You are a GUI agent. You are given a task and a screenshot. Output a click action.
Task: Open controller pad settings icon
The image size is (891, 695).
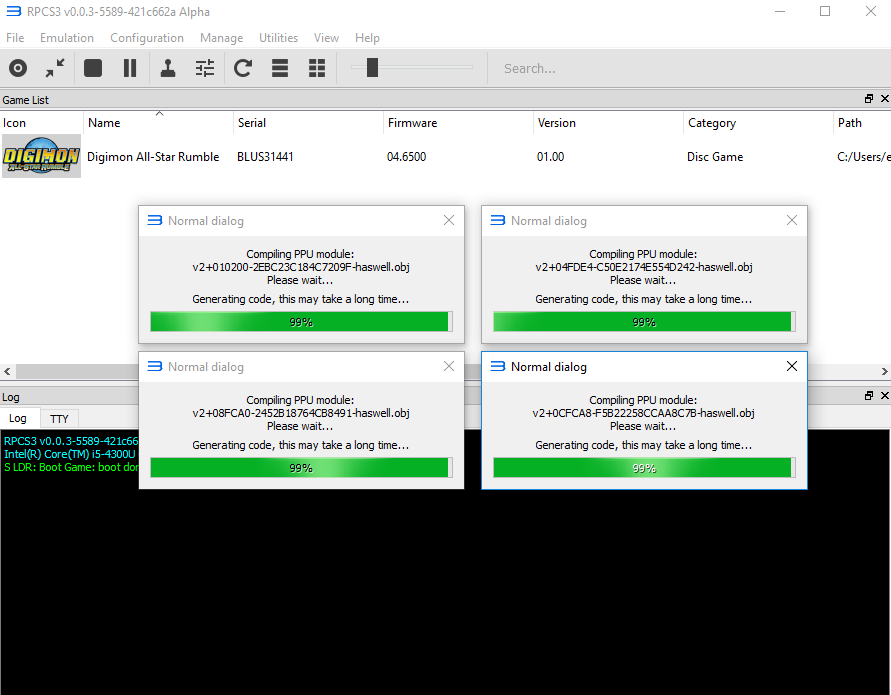click(x=168, y=68)
